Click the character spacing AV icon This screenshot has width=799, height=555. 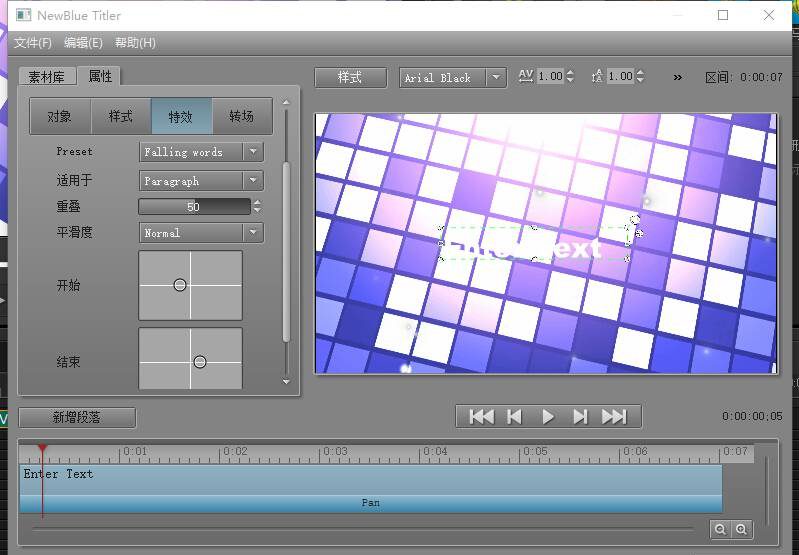point(525,76)
